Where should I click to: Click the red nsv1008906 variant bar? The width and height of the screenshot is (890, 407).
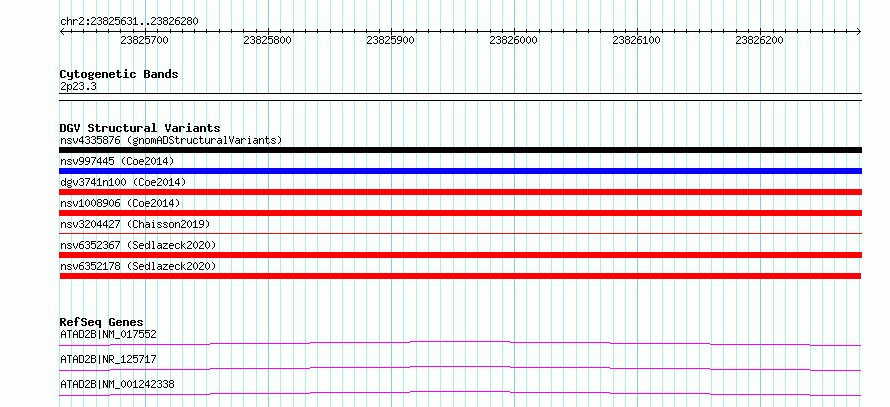pos(460,213)
